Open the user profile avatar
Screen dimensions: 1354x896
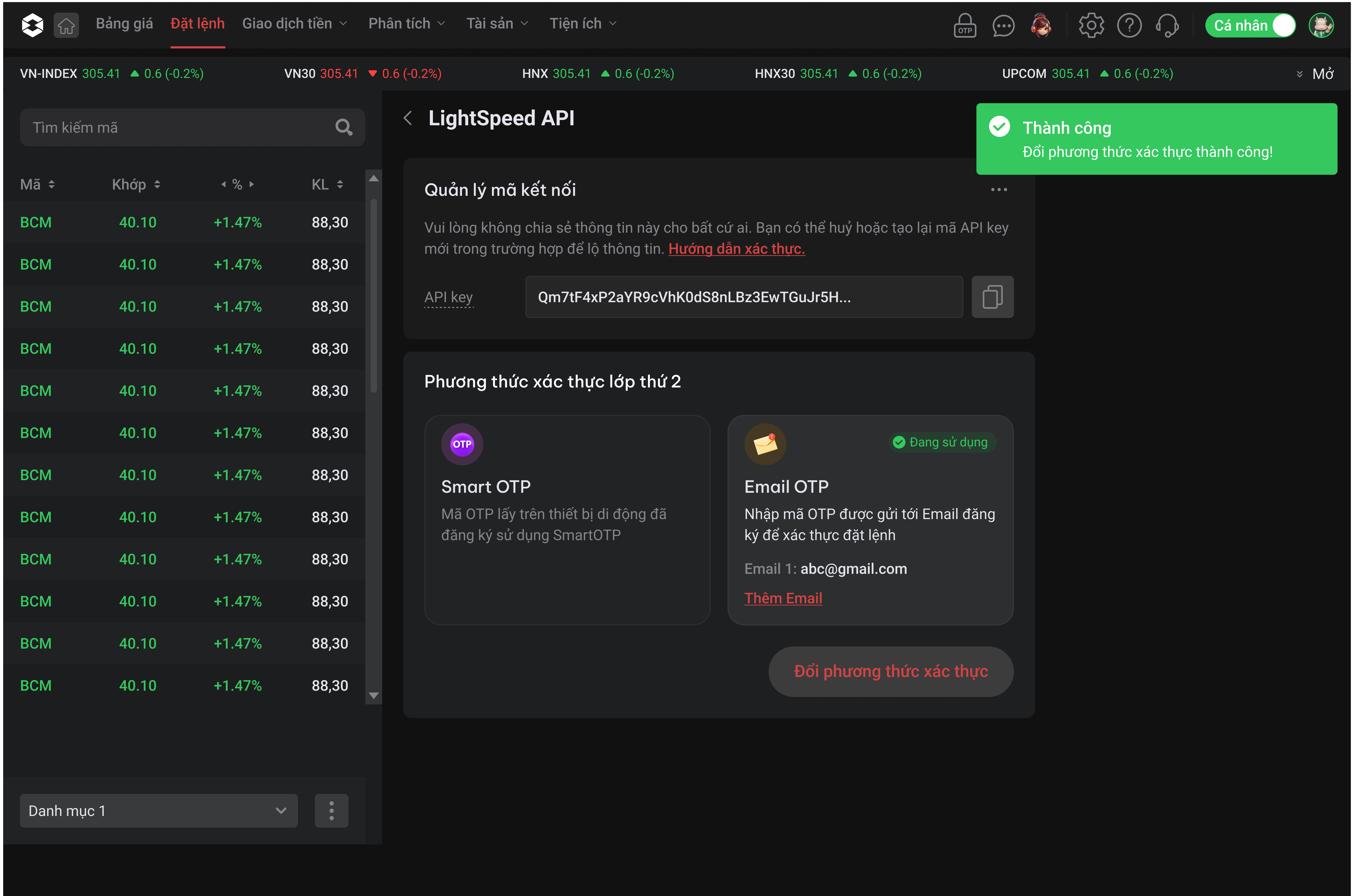pyautogui.click(x=1321, y=25)
